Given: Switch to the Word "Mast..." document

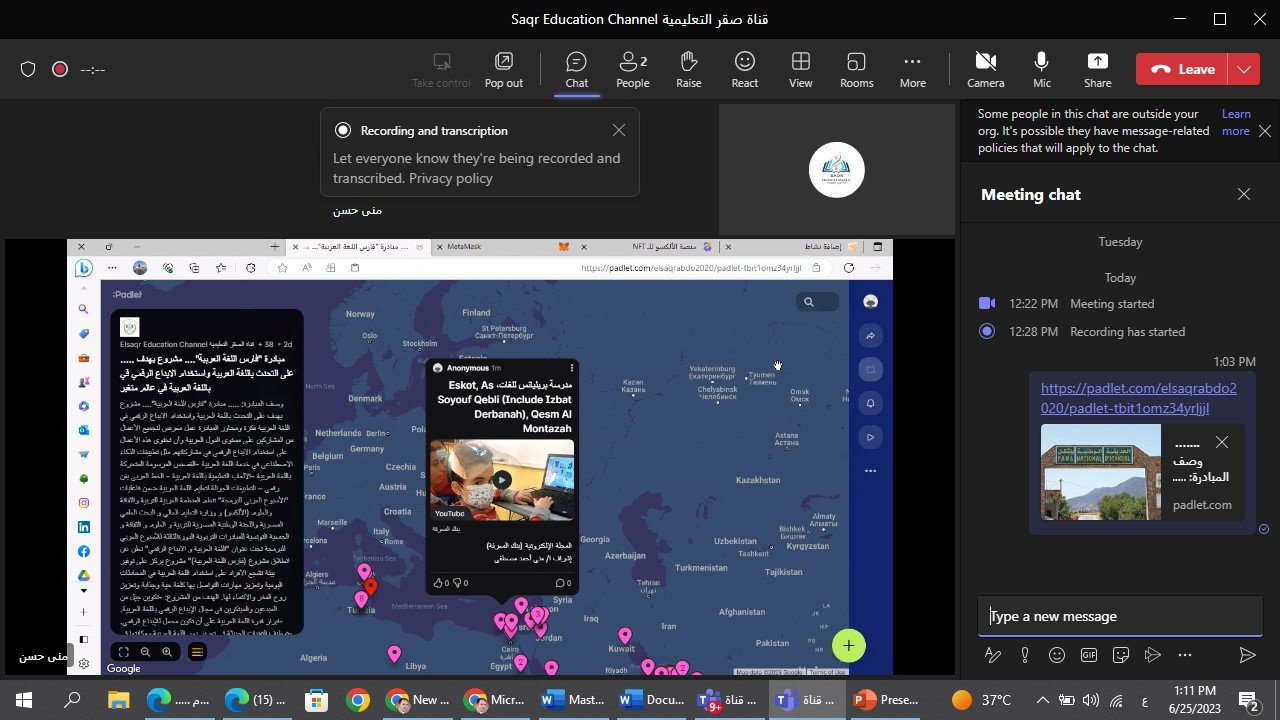Looking at the screenshot, I should click(571, 700).
